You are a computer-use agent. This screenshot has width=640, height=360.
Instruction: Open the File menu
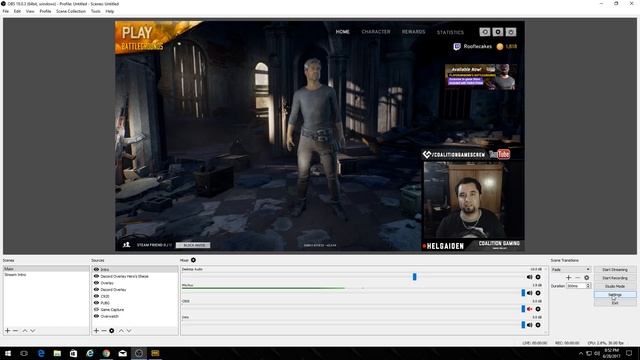tap(6, 11)
